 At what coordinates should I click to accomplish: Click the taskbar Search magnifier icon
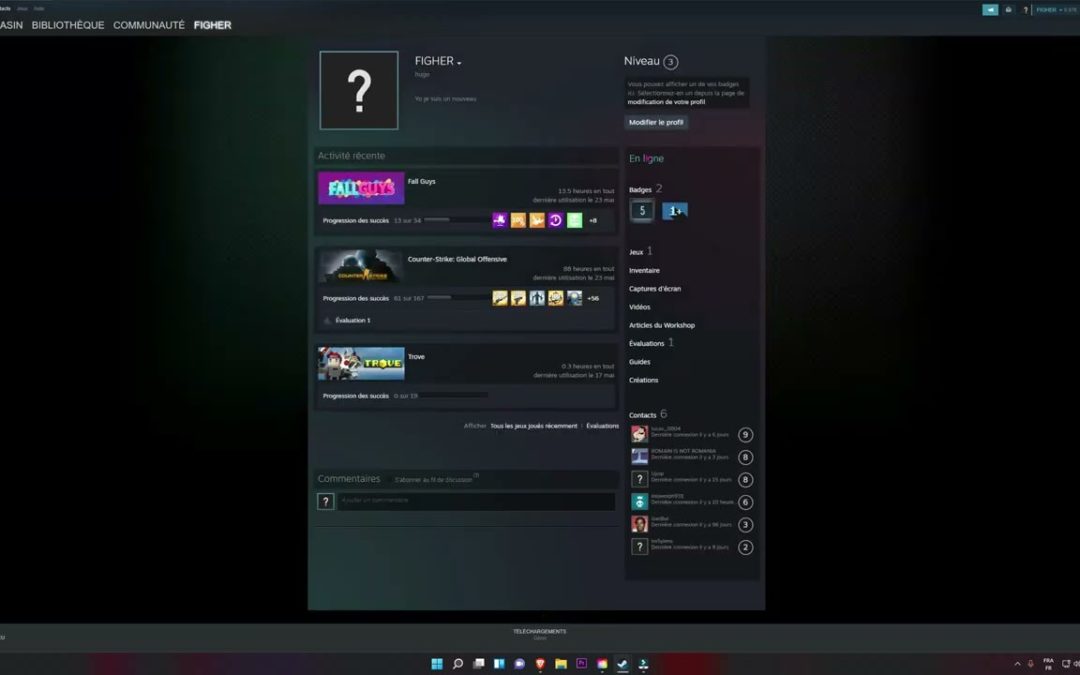click(457, 663)
